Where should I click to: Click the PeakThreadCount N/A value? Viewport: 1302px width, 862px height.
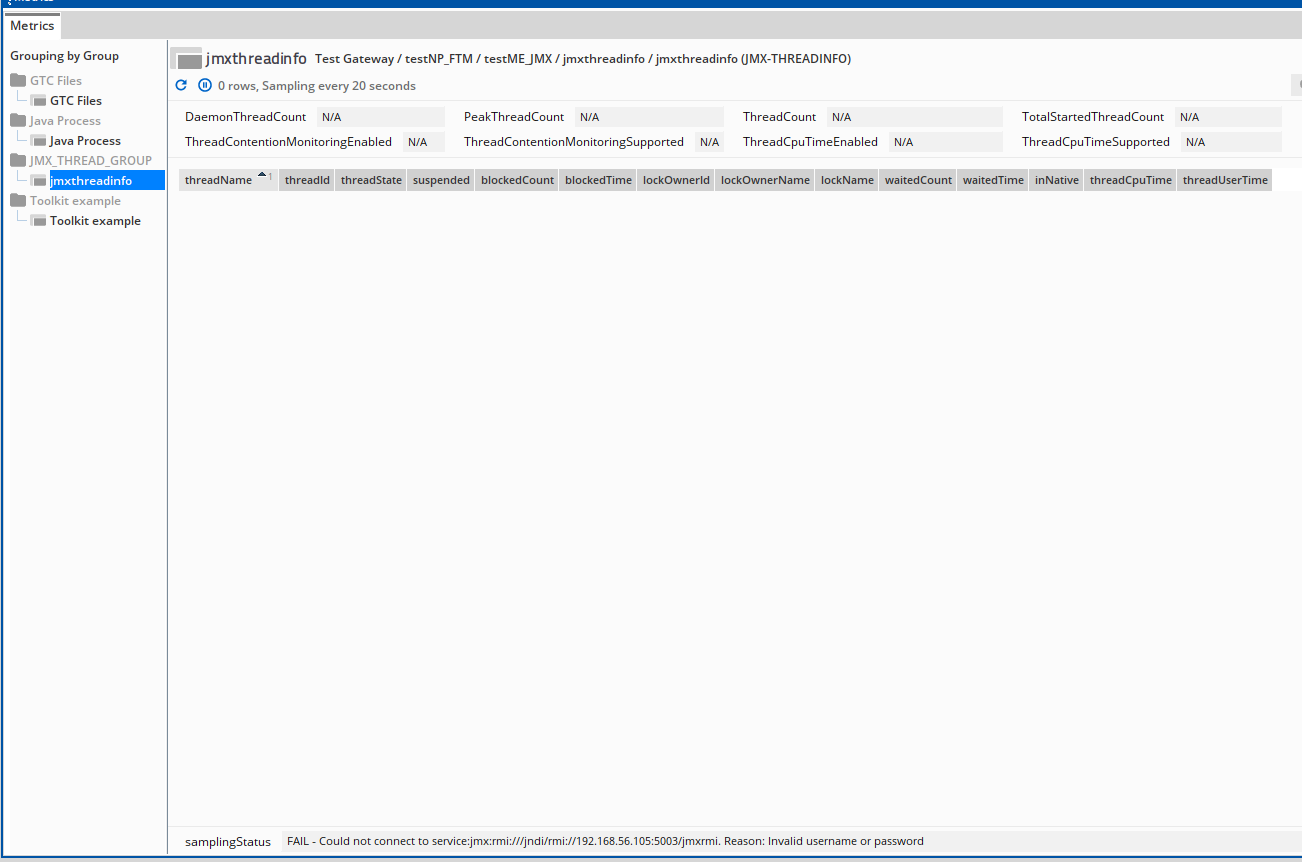649,117
